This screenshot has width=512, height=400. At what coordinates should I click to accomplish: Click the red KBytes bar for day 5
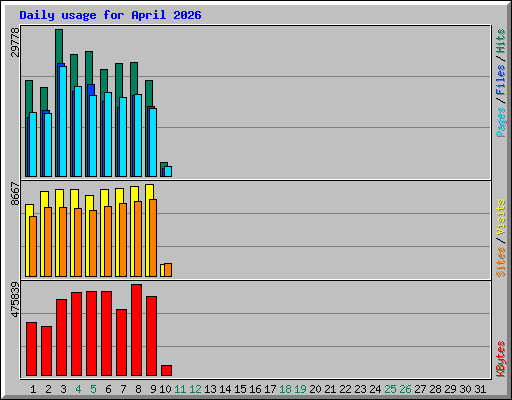(x=91, y=334)
